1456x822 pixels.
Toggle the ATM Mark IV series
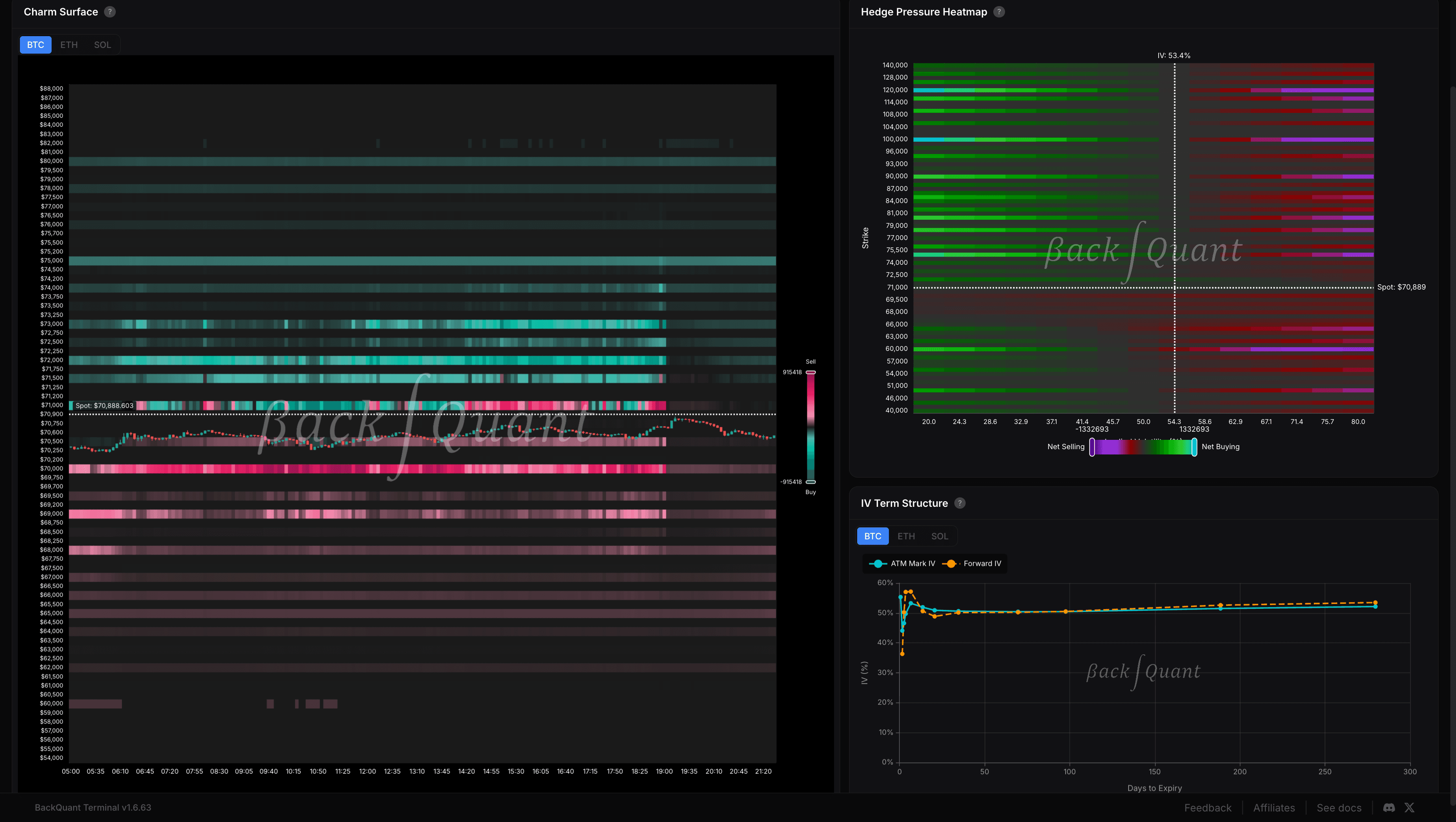click(x=903, y=563)
